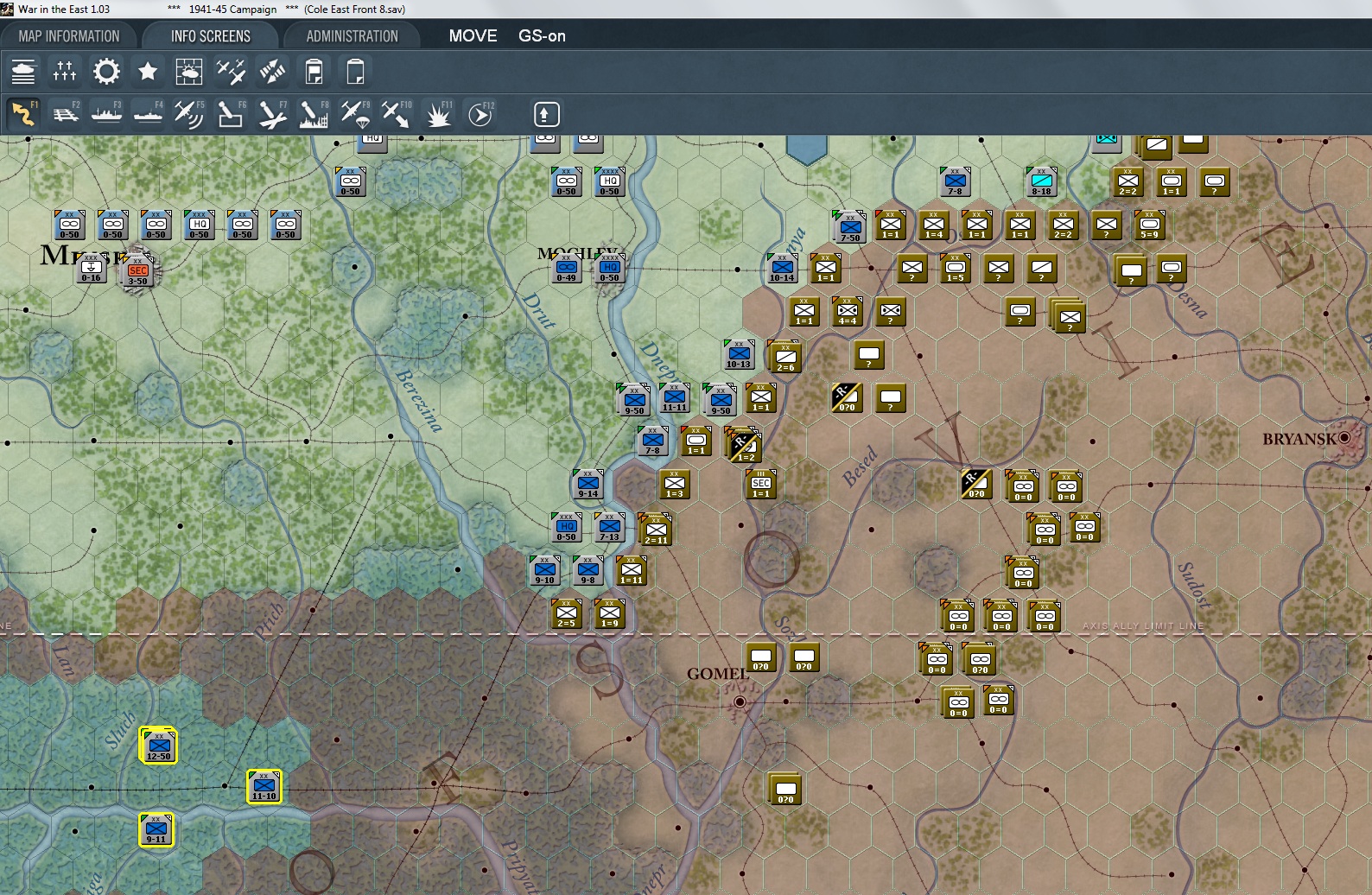
Task: Select the Soviet 2=5 unit
Action: pos(566,613)
